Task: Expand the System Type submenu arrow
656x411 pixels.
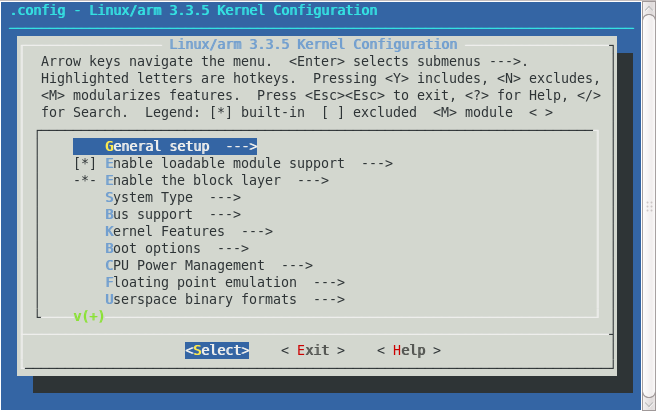Action: pos(225,197)
